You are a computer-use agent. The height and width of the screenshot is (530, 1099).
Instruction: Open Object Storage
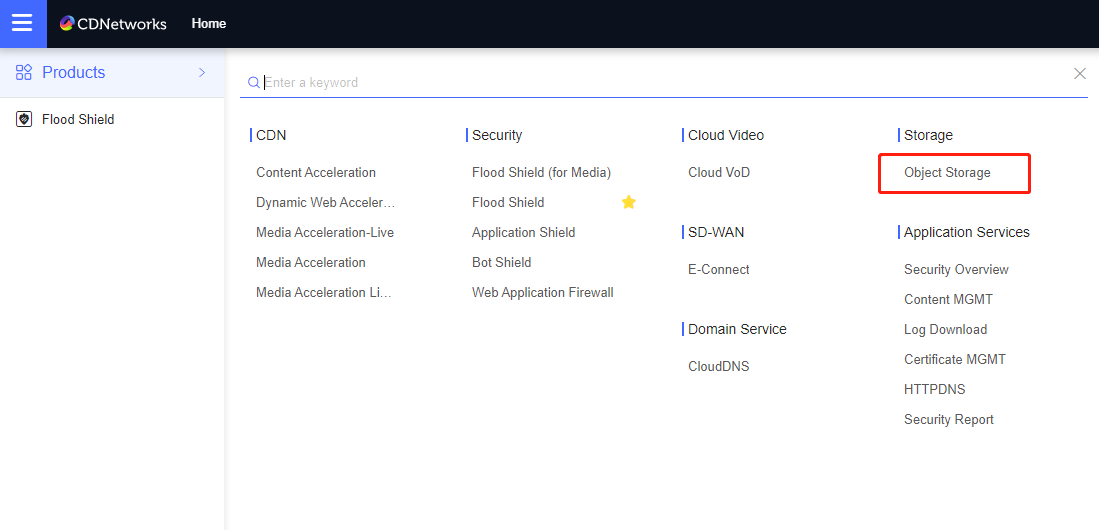tap(948, 172)
